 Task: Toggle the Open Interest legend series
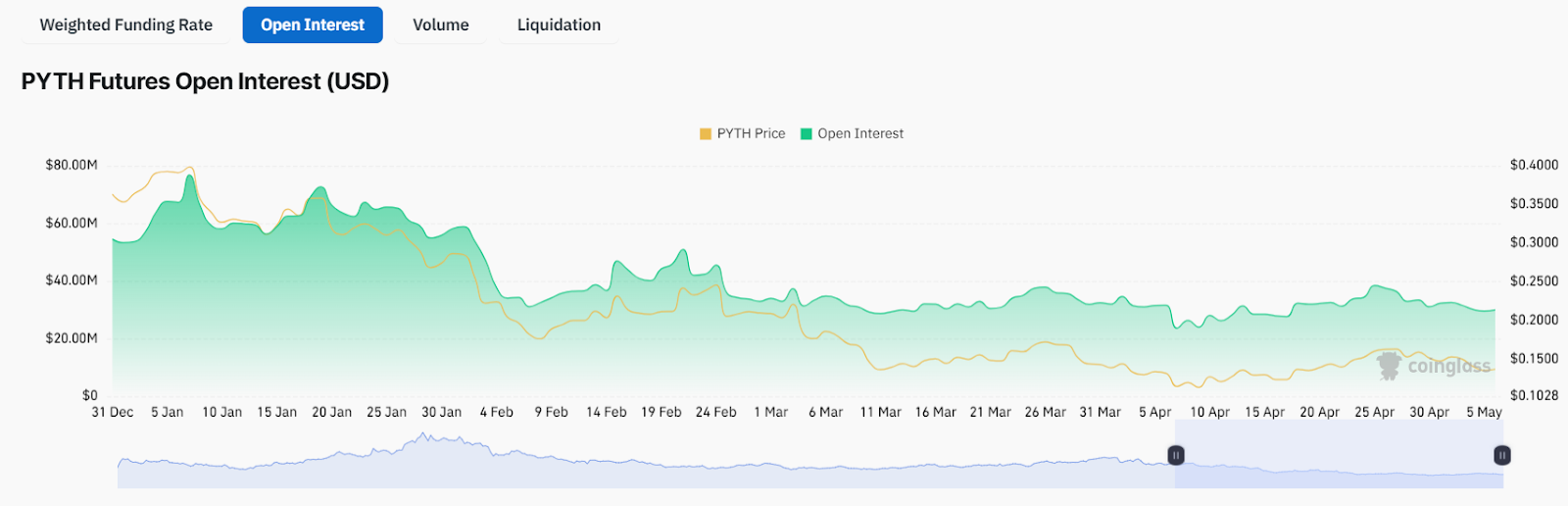860,133
